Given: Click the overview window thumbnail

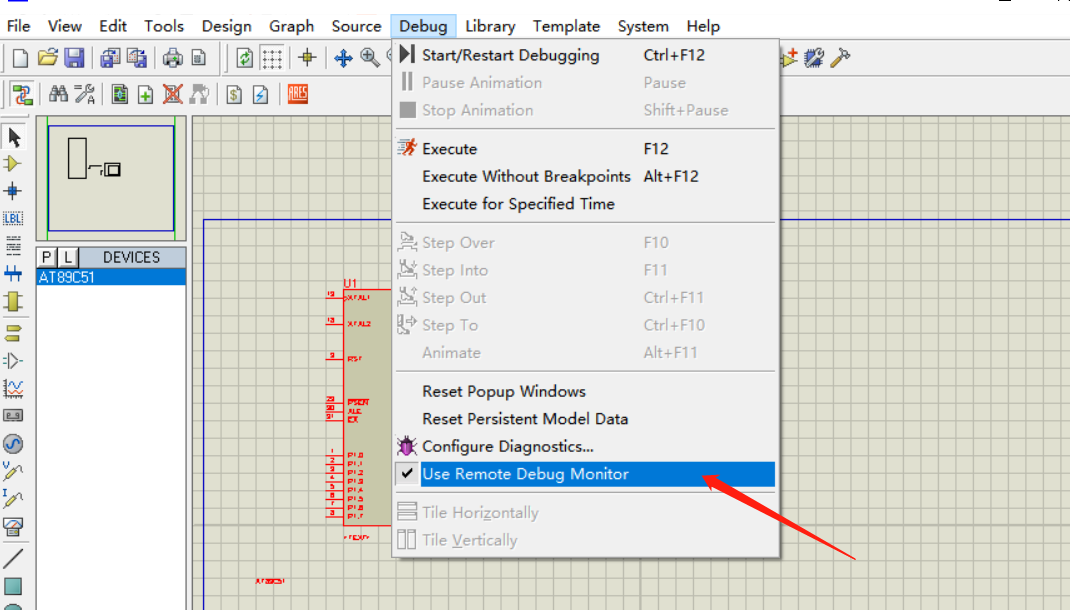Looking at the screenshot, I should point(111,177).
